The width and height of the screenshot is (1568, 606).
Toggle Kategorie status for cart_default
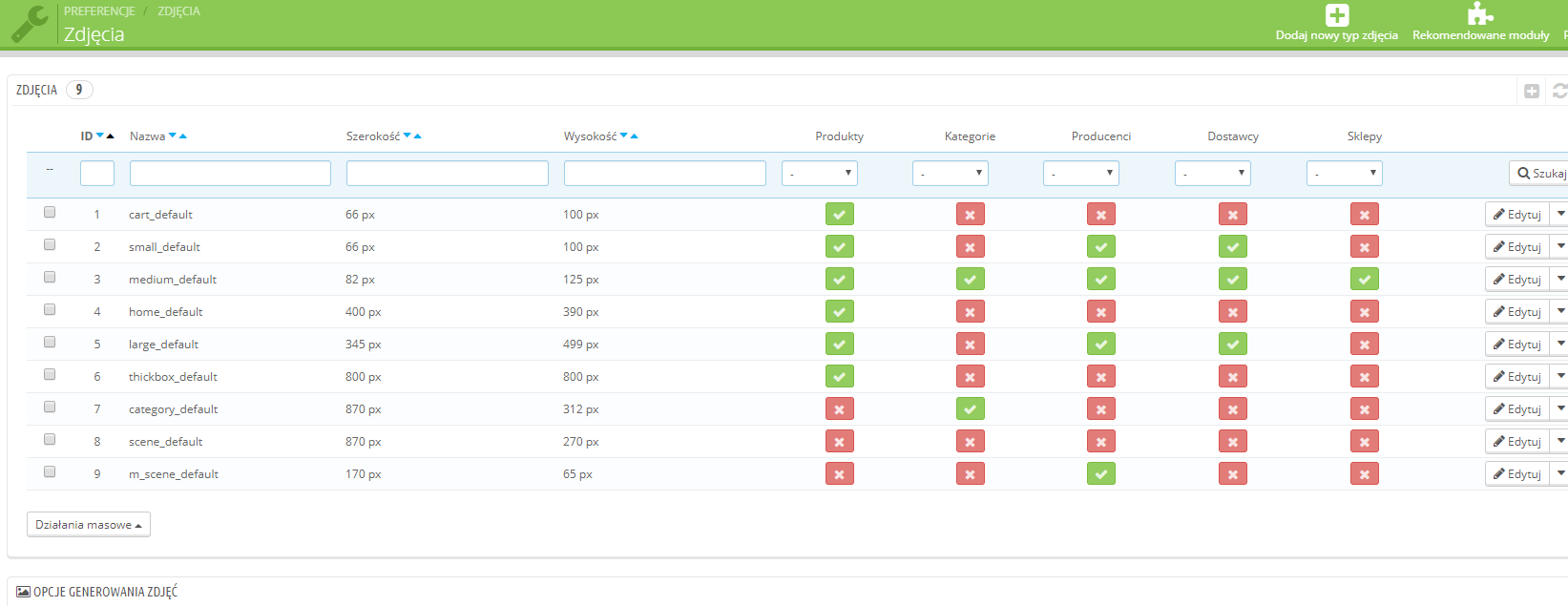tap(971, 215)
